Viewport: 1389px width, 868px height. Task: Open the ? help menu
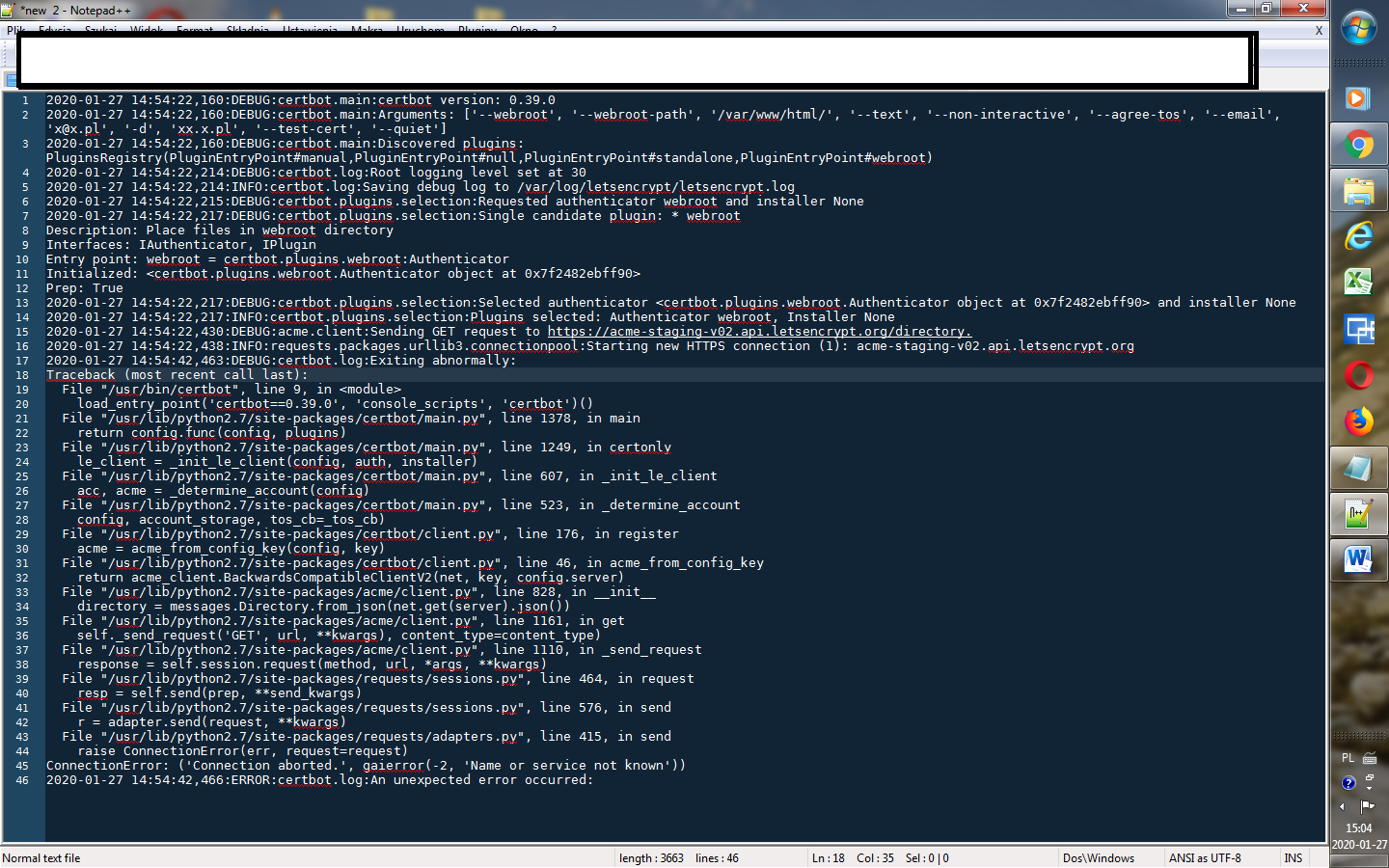coord(554,31)
